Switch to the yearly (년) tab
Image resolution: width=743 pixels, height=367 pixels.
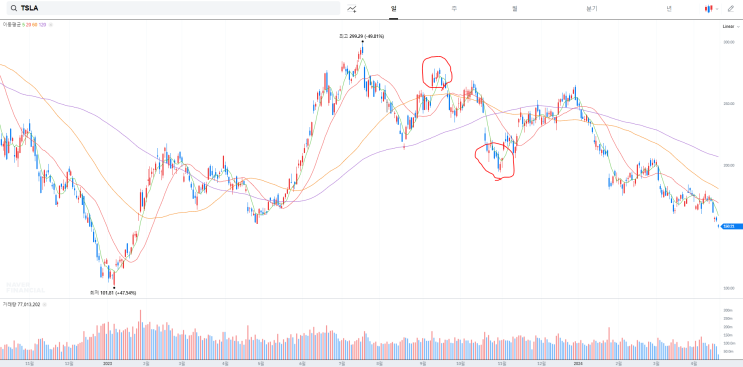669,9
